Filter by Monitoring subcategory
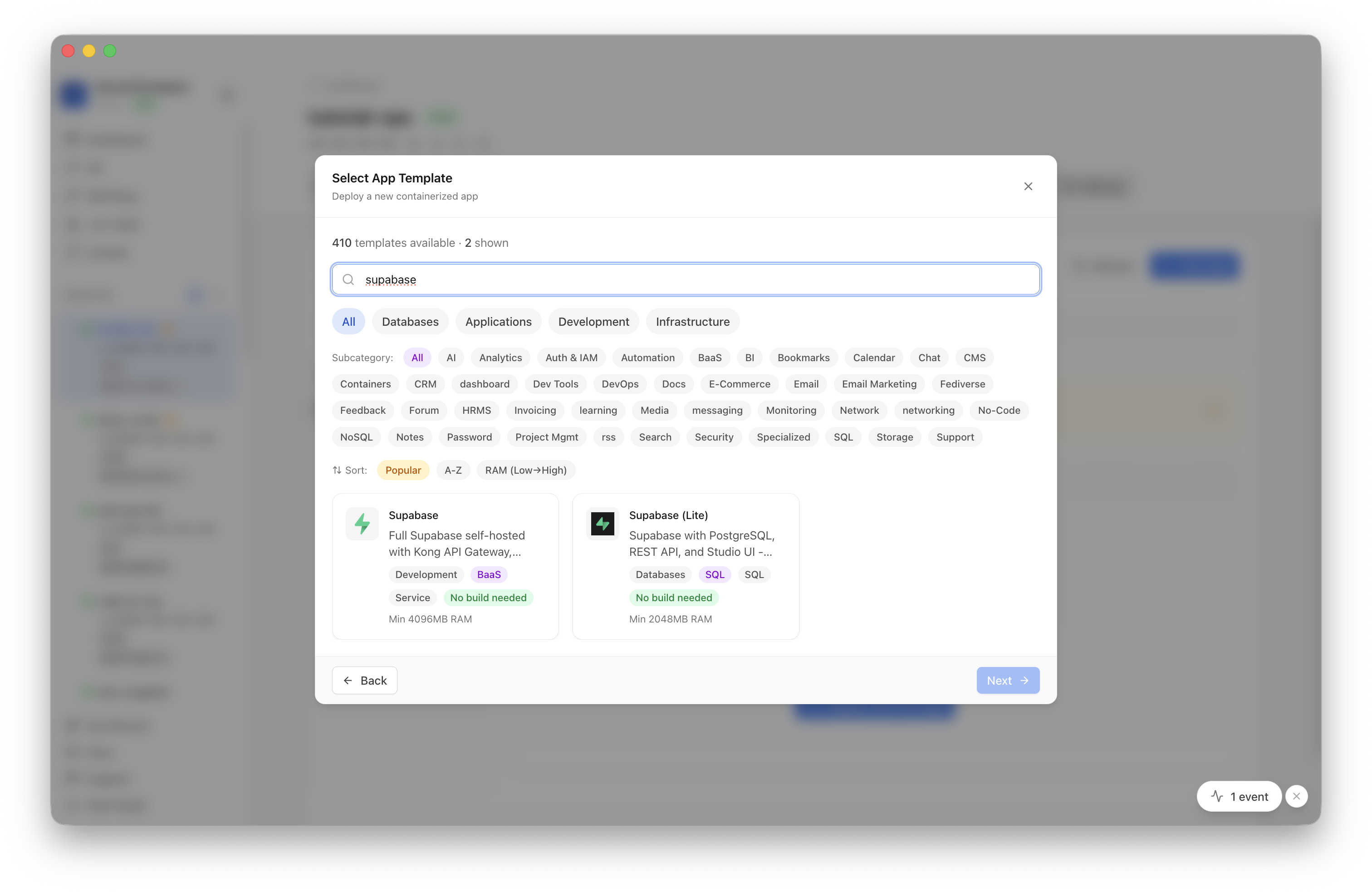The width and height of the screenshot is (1372, 892). click(791, 411)
